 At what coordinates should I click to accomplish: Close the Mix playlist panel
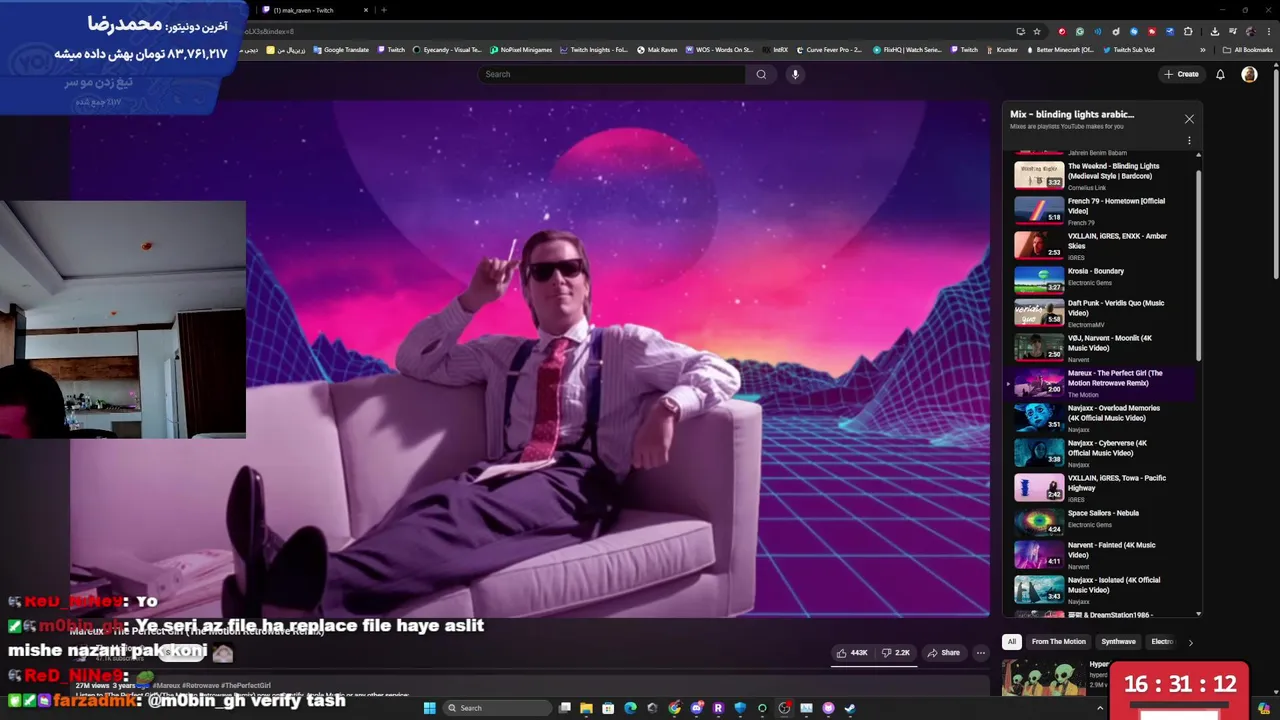point(1189,119)
